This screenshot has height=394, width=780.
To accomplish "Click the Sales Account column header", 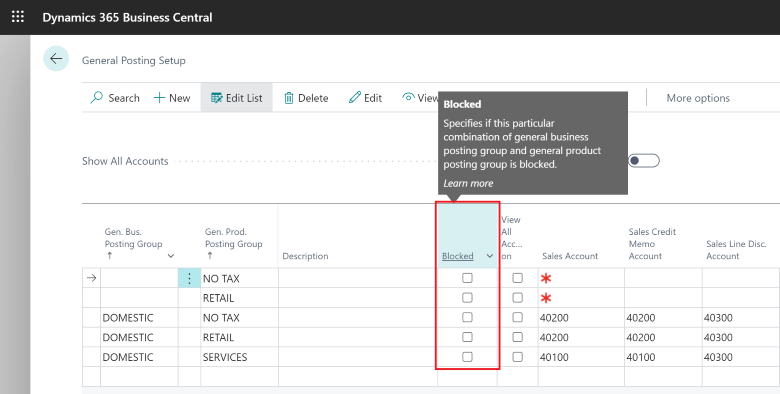I will coord(570,256).
